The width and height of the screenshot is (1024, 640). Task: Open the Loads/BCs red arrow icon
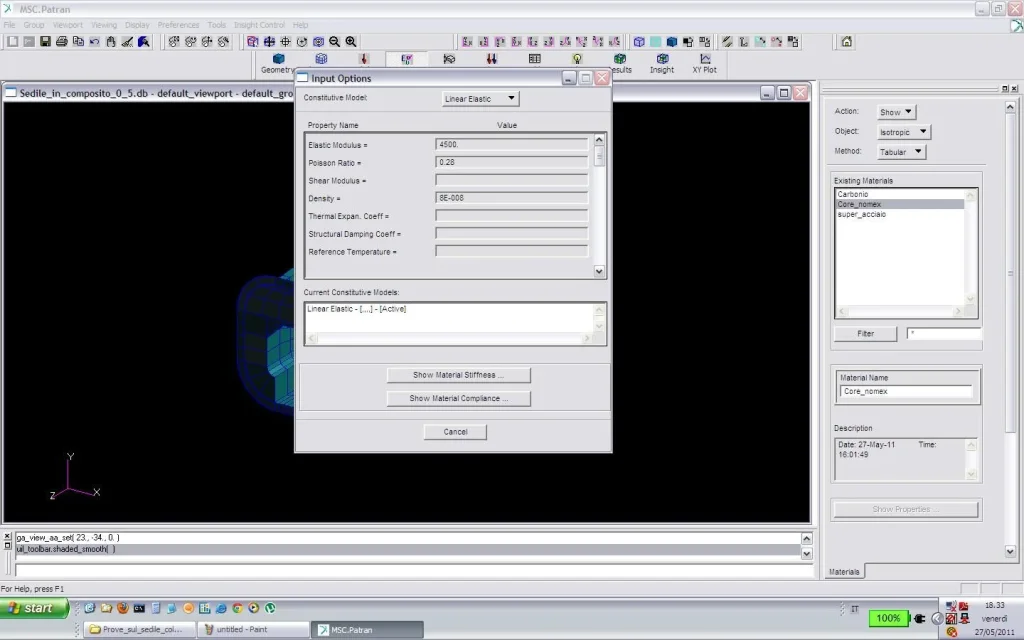tap(364, 60)
